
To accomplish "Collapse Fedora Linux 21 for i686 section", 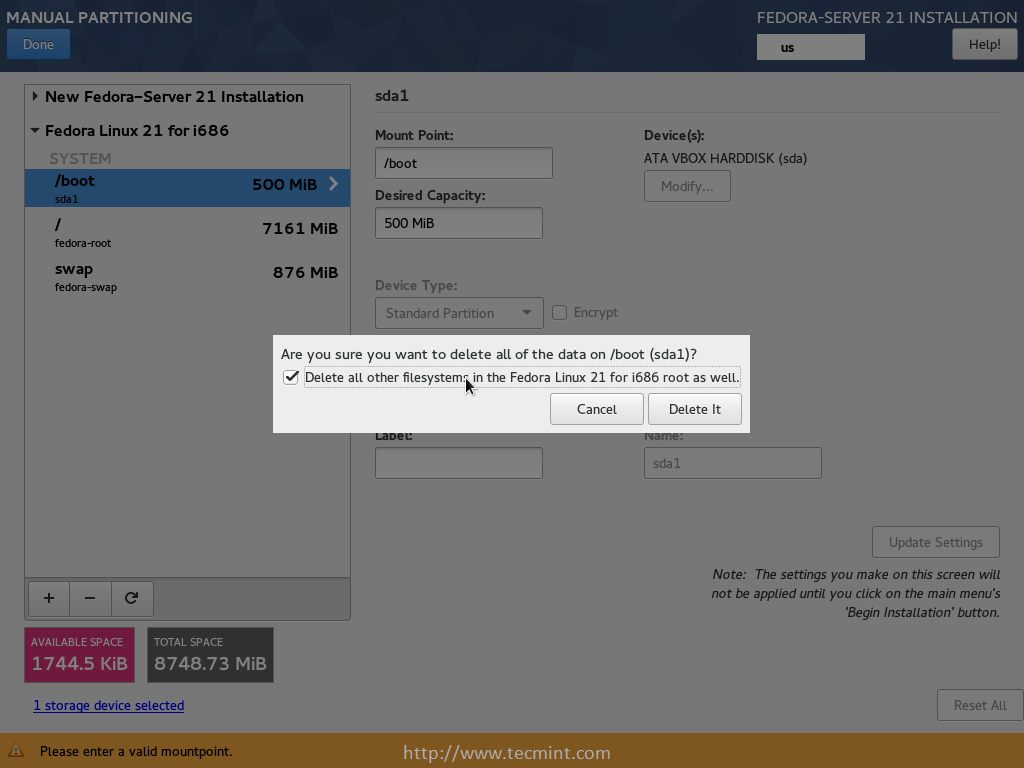I will (x=35, y=131).
